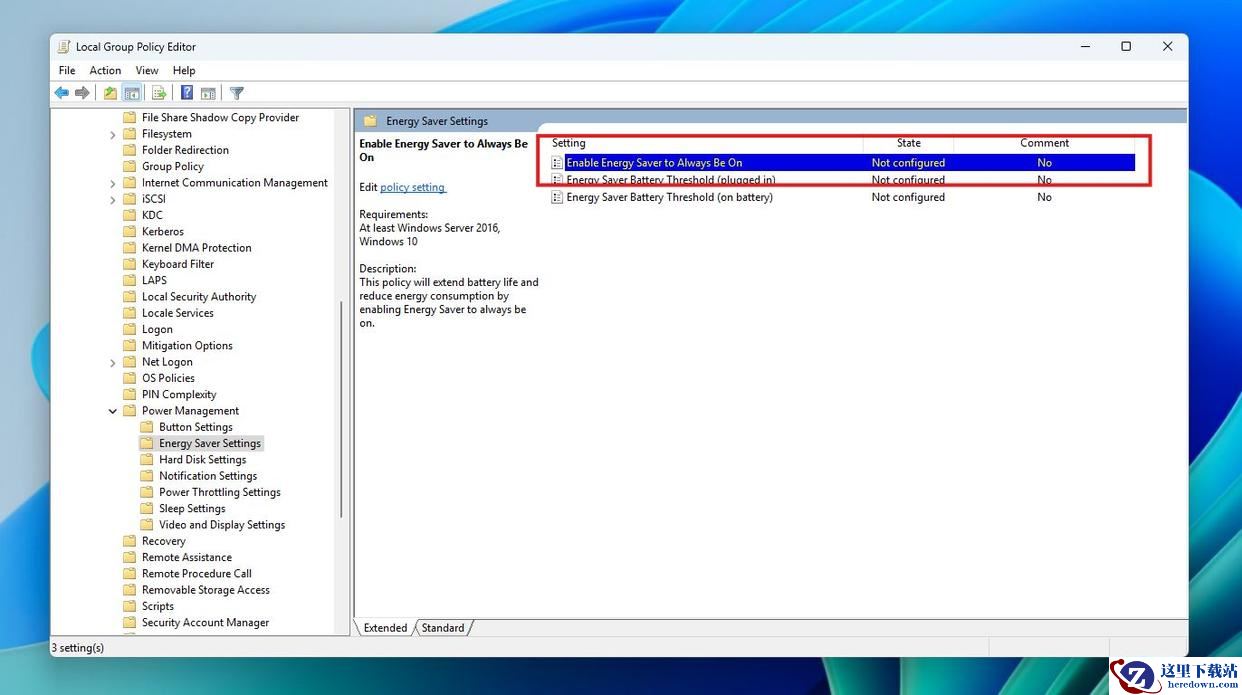Open the View menu

coord(147,70)
